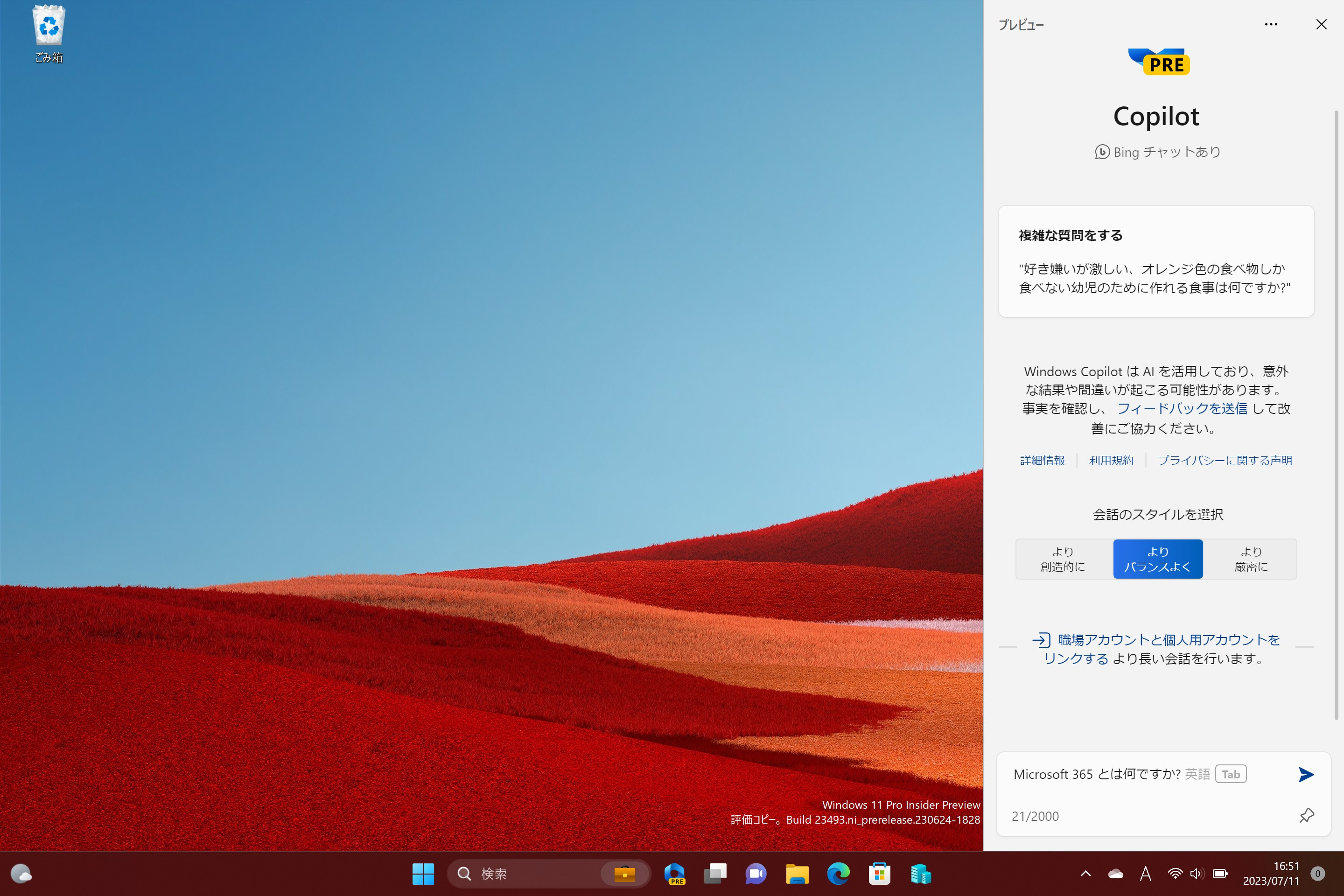Click the OneDrive cloud tray icon

(x=1115, y=874)
